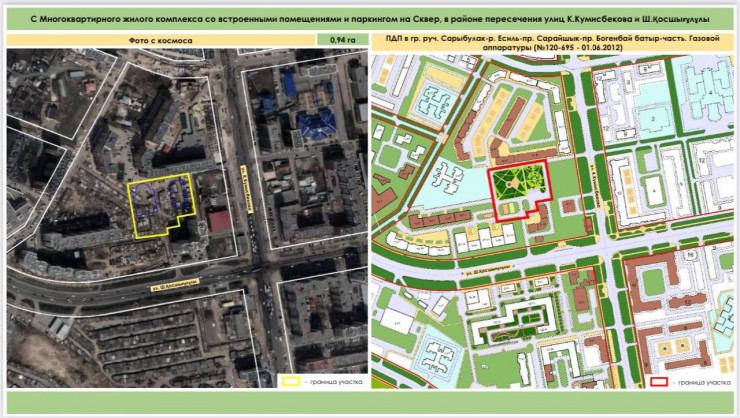Click building number 12 on the plan map
Image resolution: width=740 pixels, height=418 pixels.
click(704, 158)
